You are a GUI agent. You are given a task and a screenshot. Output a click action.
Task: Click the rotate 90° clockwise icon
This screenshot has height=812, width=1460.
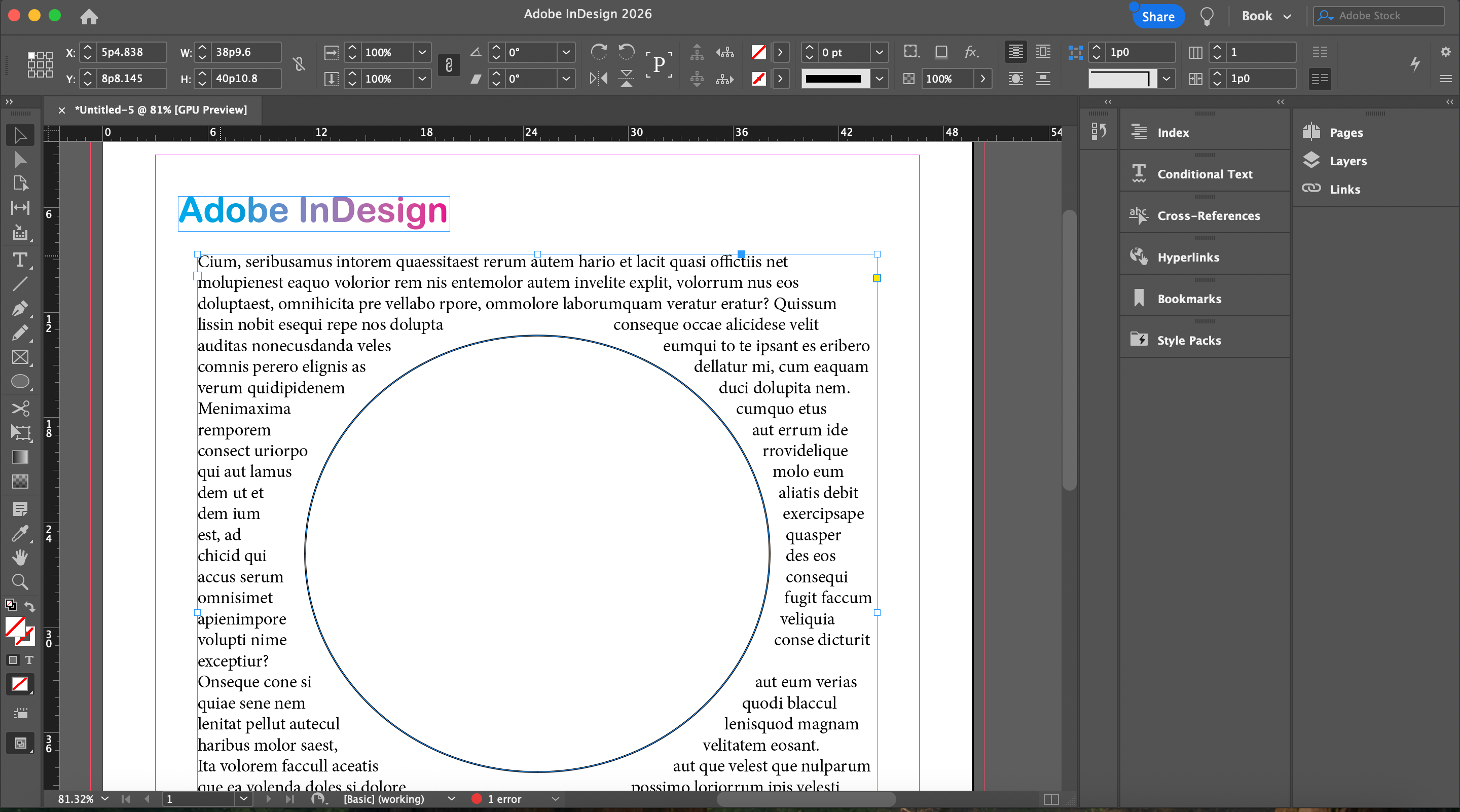click(599, 52)
